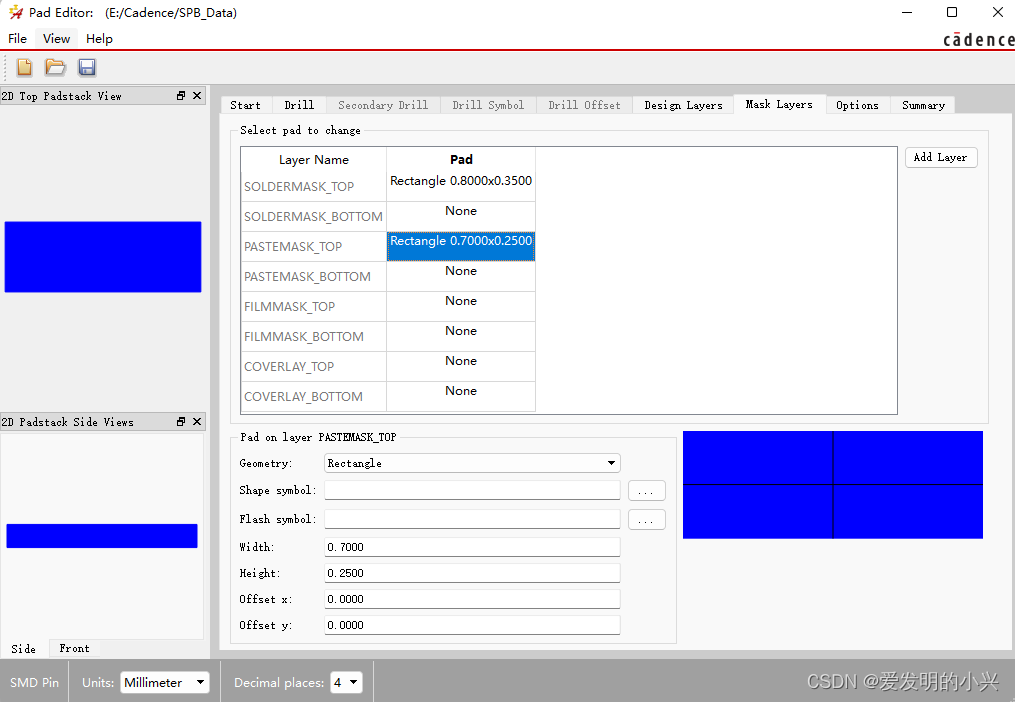The width and height of the screenshot is (1015, 702).
Task: Undock the 2D Top Padstack View panel
Action: pos(181,96)
